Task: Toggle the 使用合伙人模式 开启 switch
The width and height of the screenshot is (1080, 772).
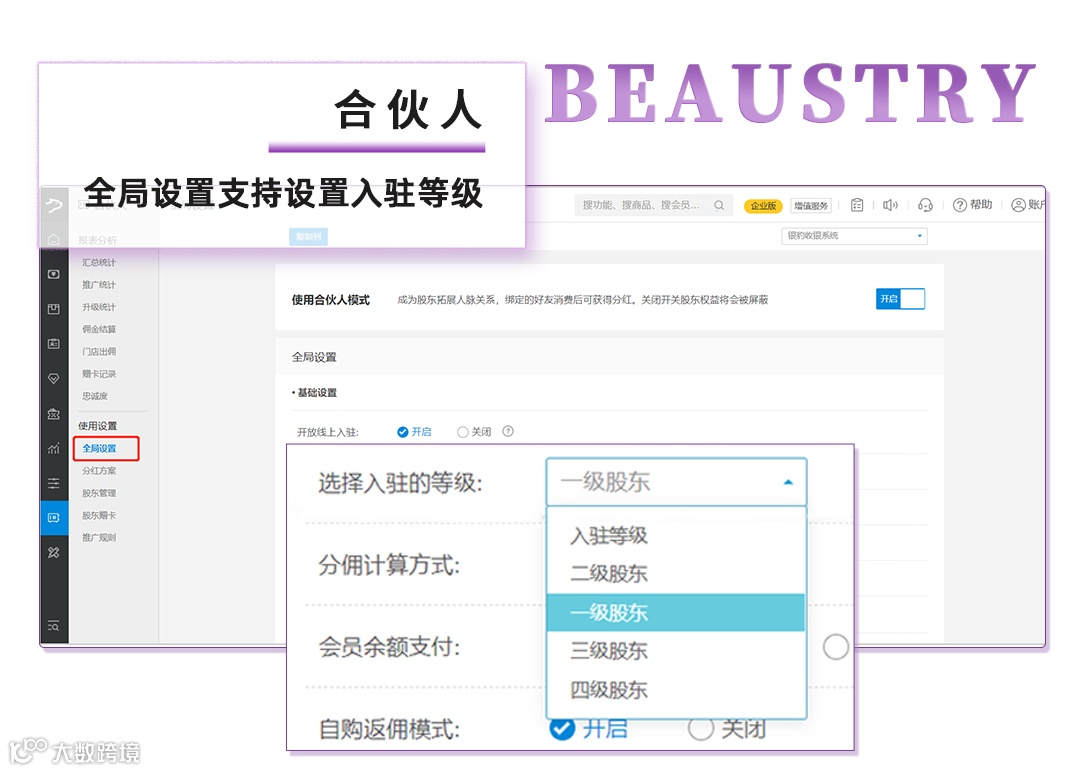Action: click(900, 299)
